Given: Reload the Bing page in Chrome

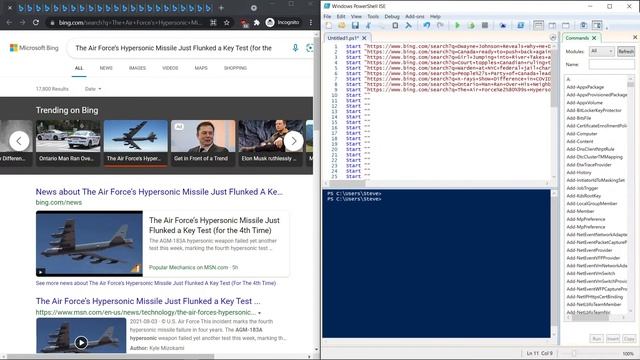Looking at the screenshot, I should tap(36, 22).
